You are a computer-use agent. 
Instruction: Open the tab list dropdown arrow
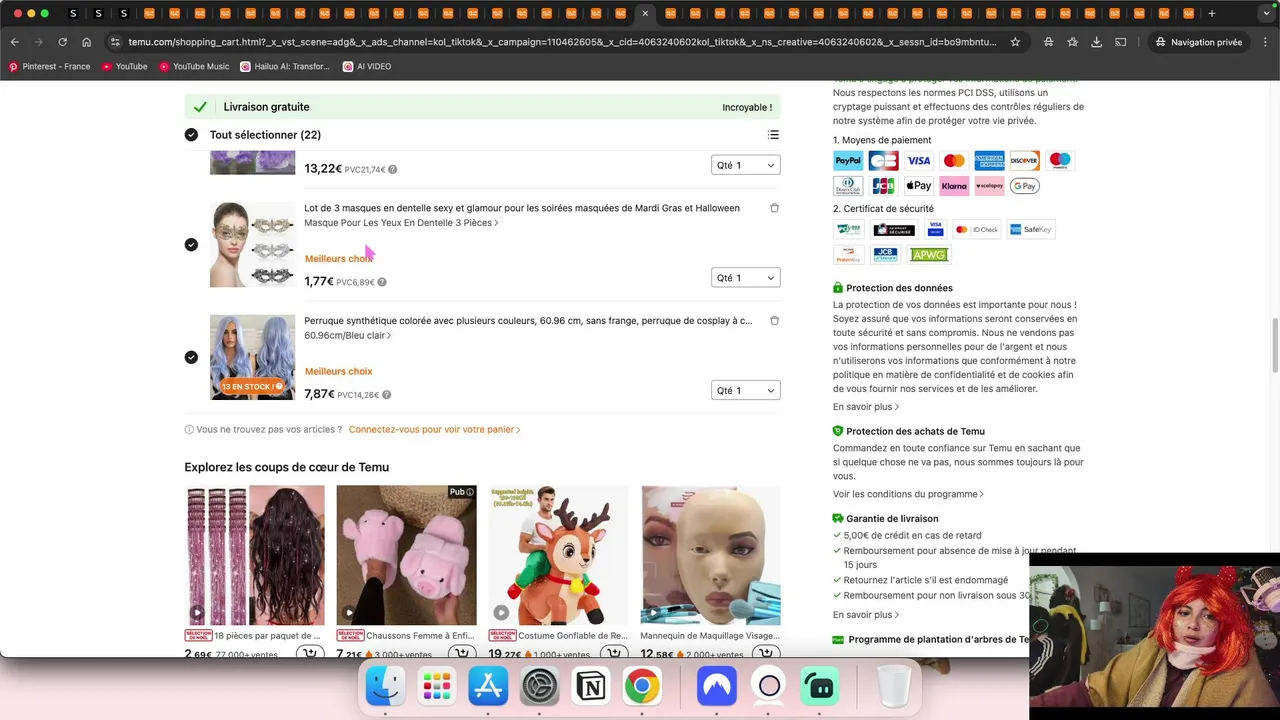1265,13
